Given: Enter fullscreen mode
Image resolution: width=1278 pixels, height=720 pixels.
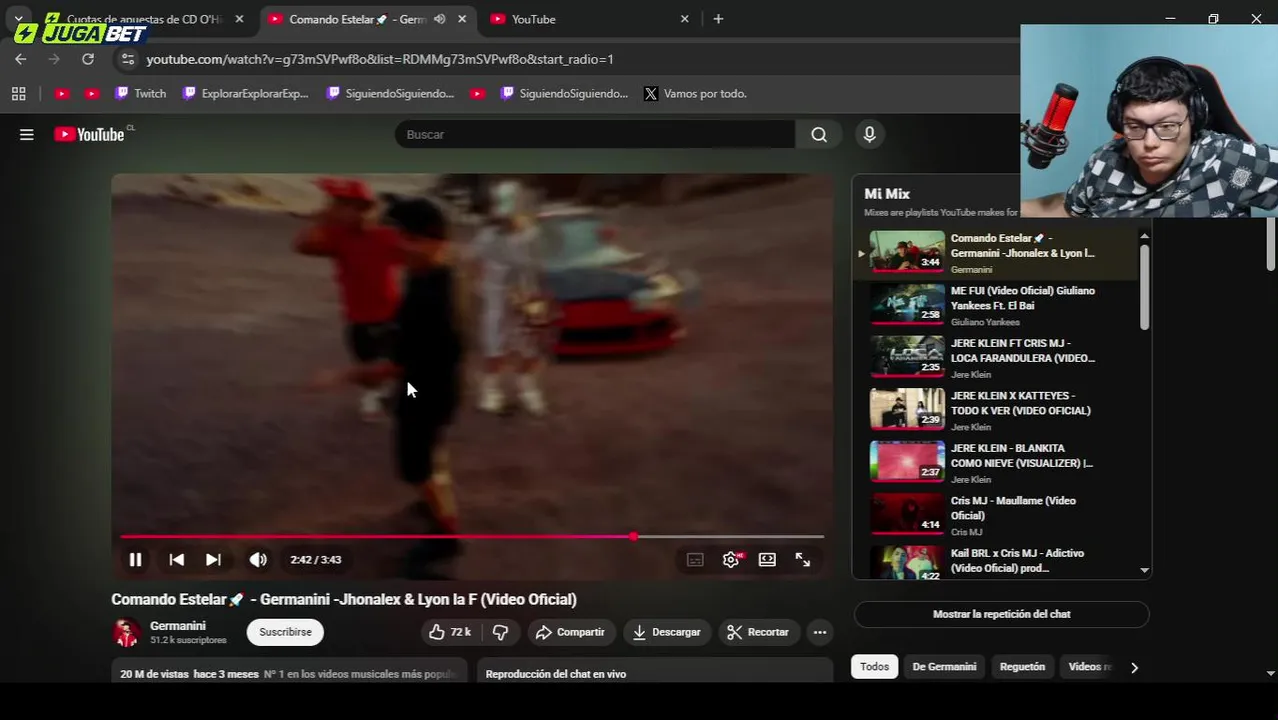Looking at the screenshot, I should point(803,560).
